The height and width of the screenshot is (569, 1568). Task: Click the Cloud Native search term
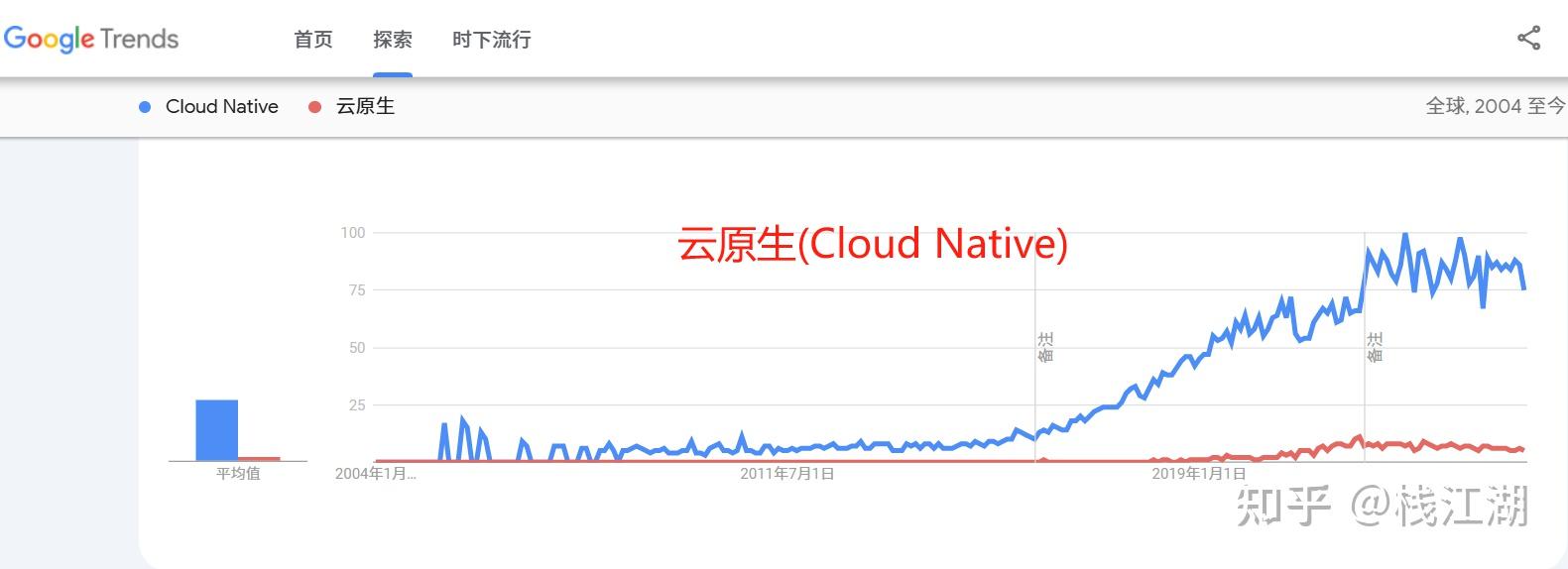tap(222, 107)
